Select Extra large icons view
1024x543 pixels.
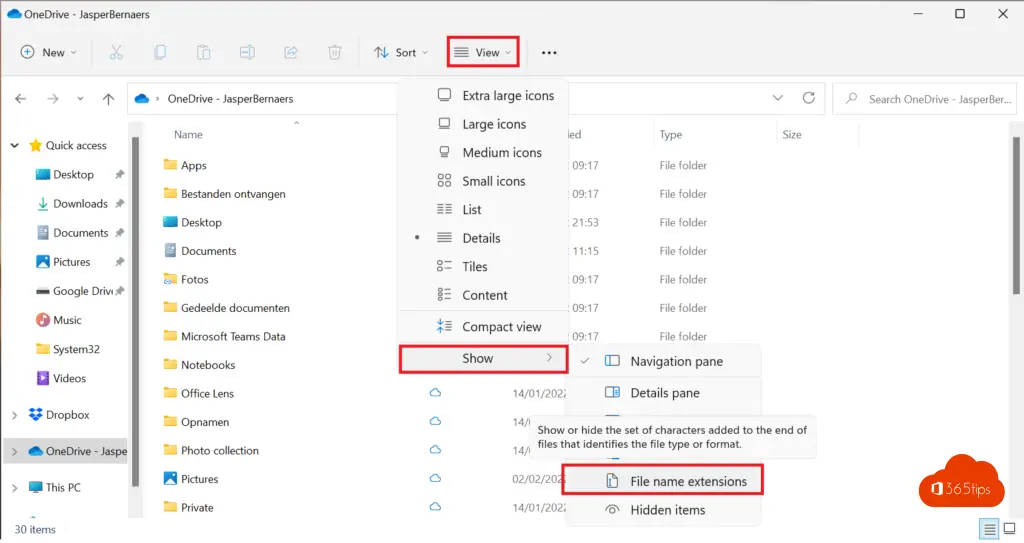(507, 96)
